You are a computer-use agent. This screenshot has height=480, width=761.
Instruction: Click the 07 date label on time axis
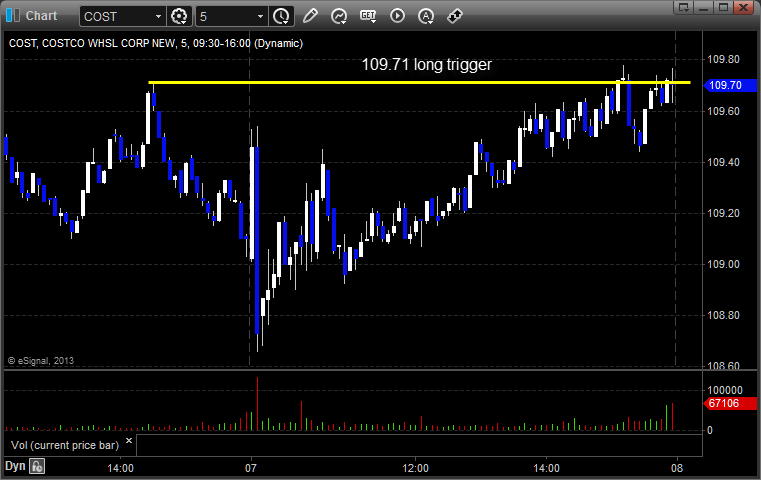click(250, 468)
